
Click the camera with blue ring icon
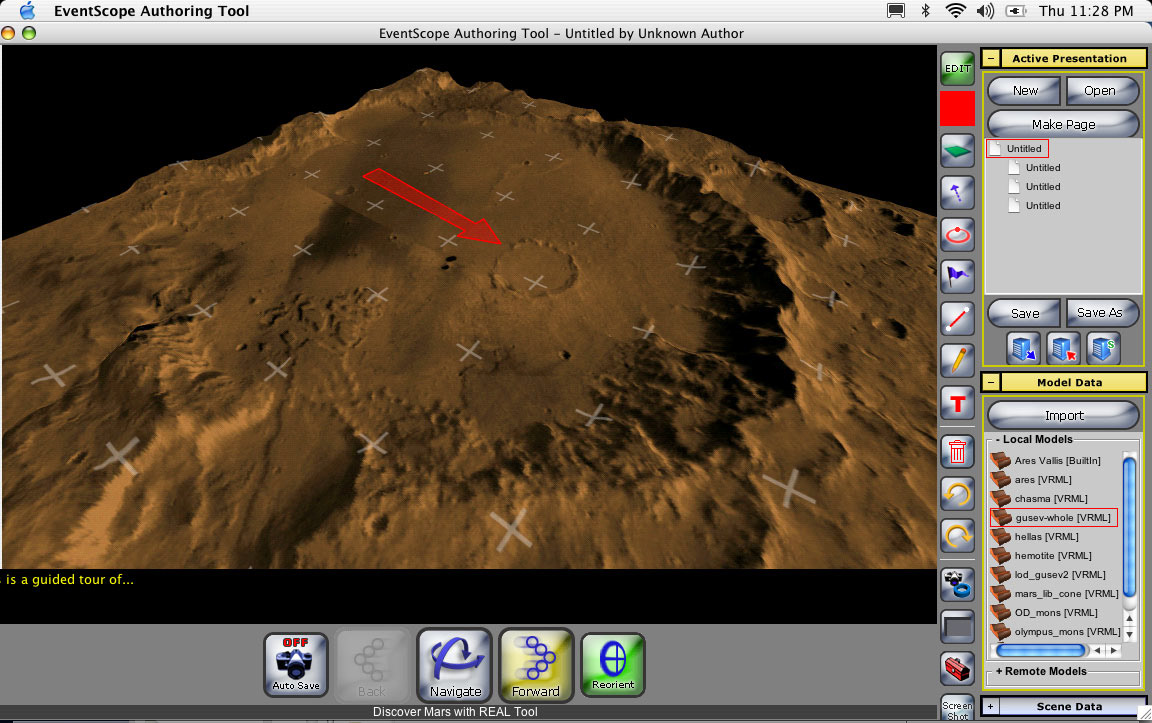click(957, 585)
